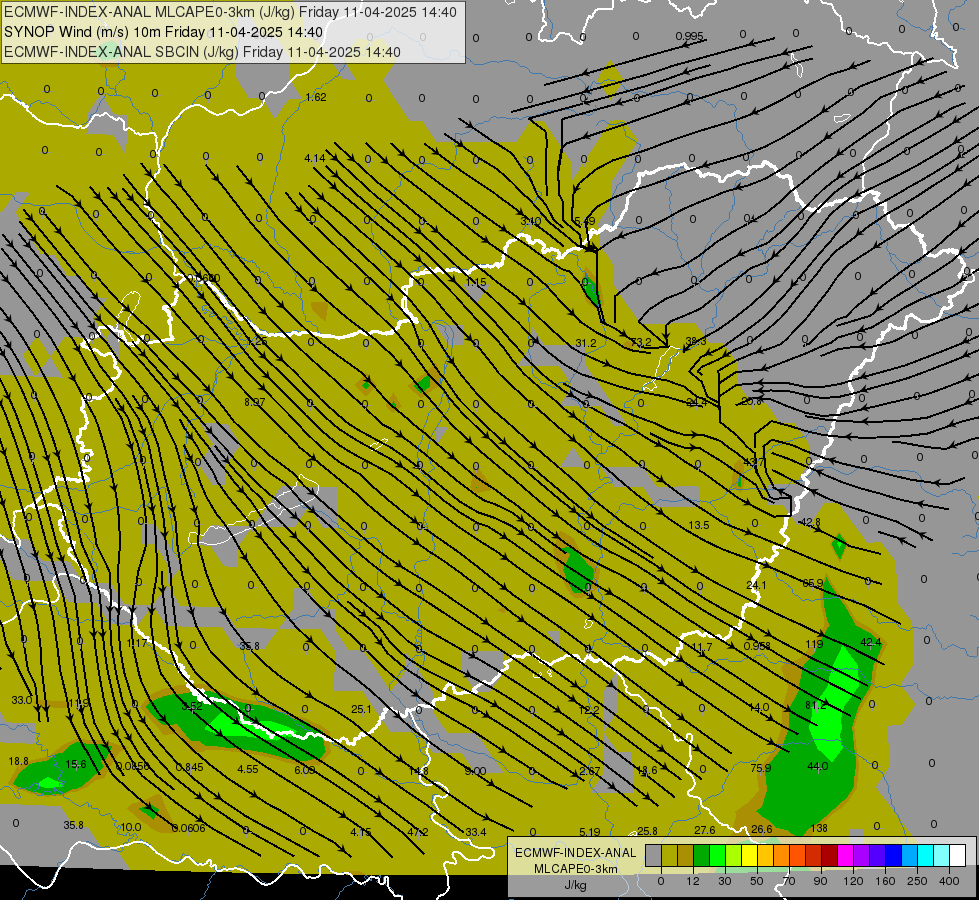Click the map value 24.1

click(755, 585)
